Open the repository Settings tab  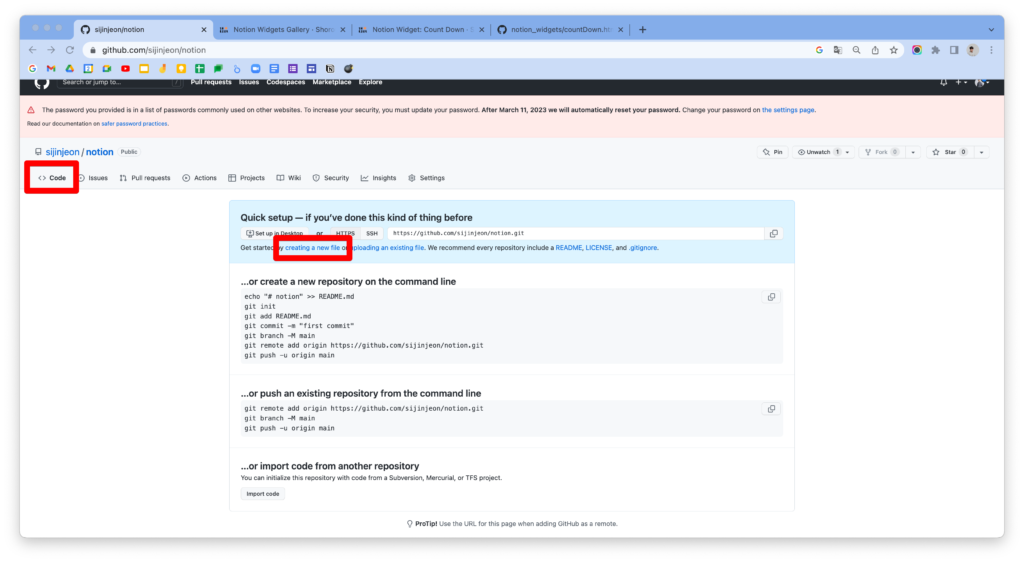click(x=426, y=178)
